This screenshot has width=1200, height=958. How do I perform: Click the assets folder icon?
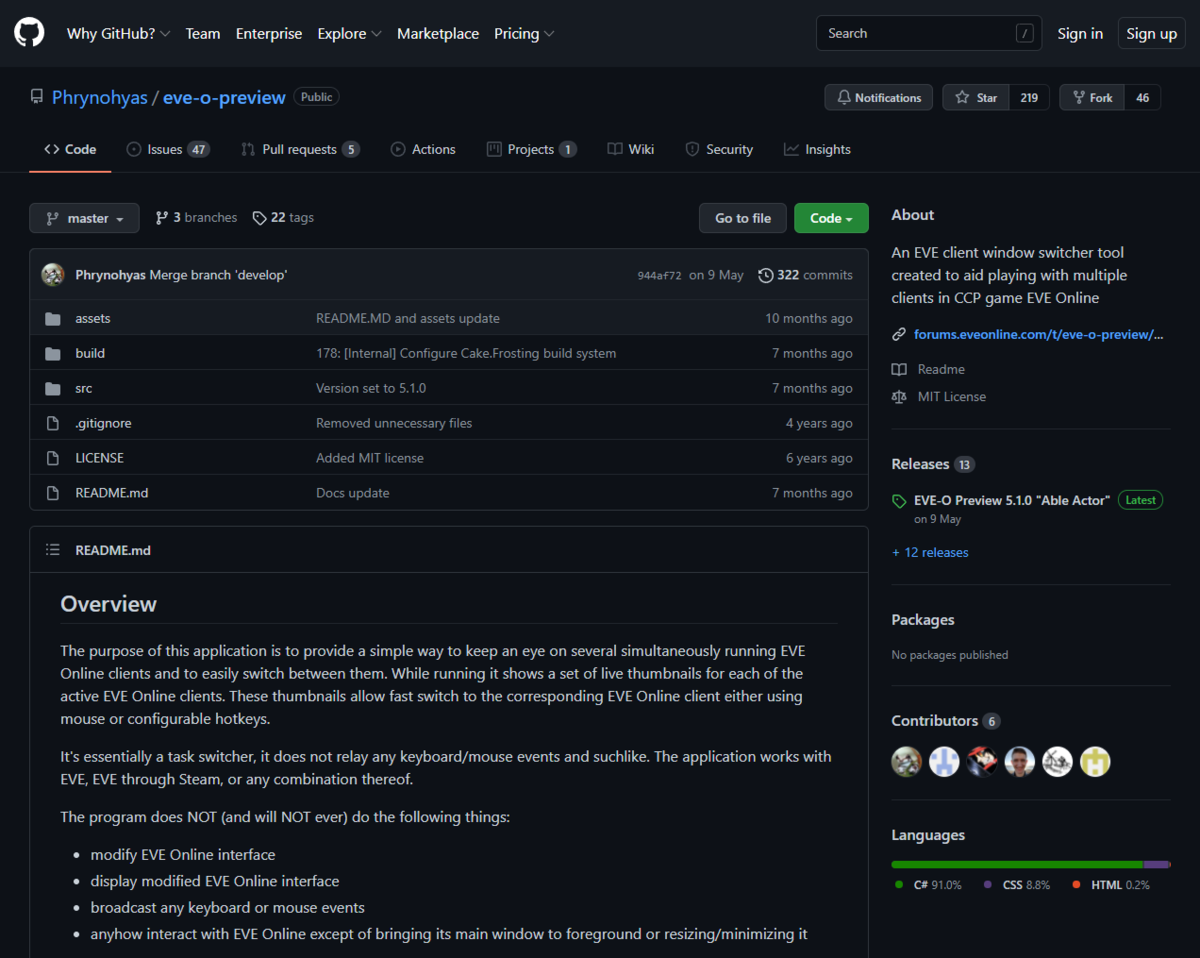click(53, 318)
